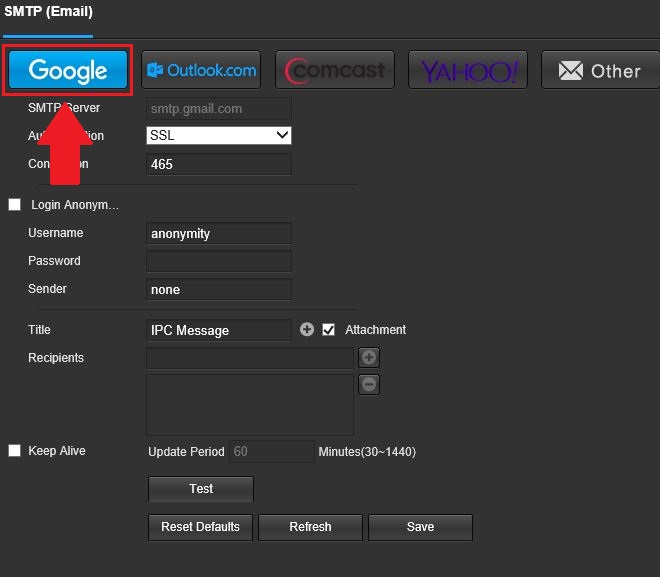Choose the Outlook.com provider preset

(x=201, y=70)
